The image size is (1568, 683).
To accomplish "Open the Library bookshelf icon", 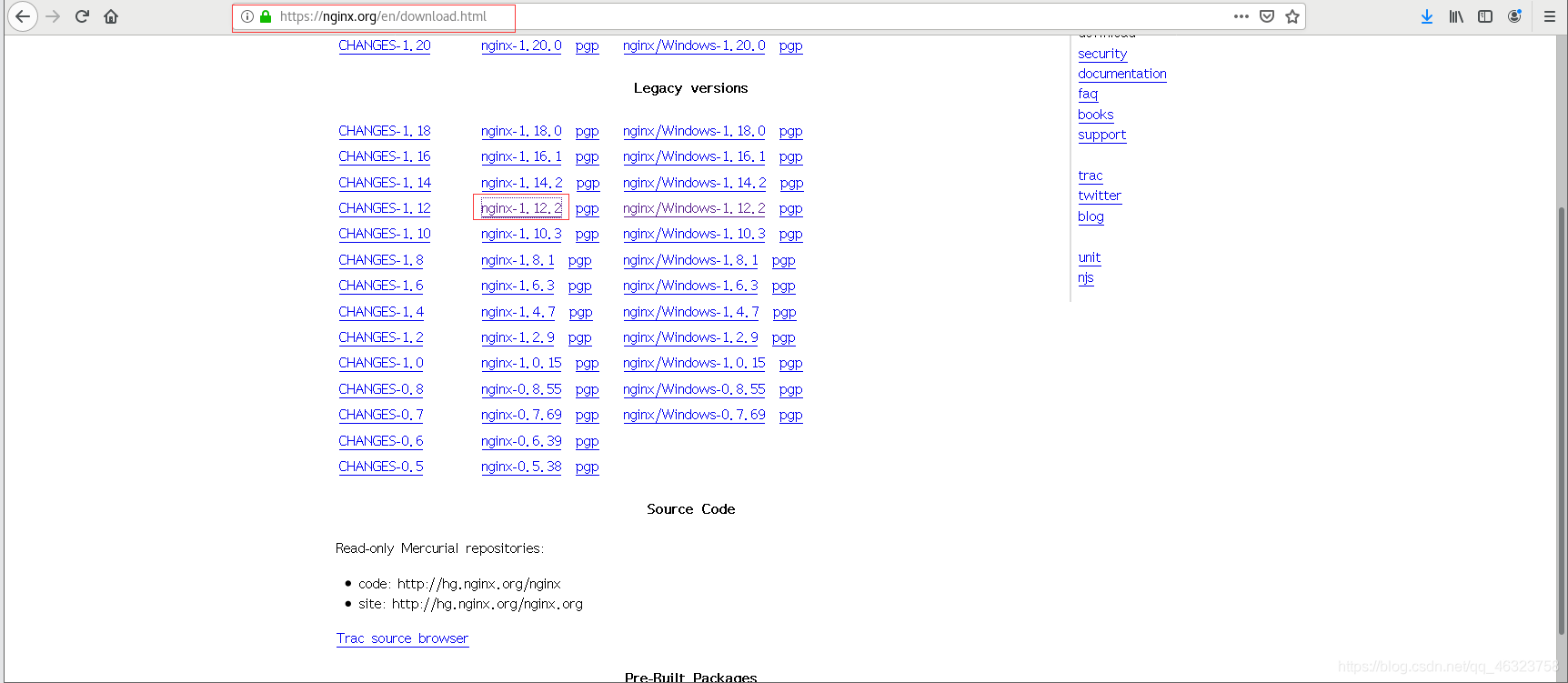I will 1456,16.
